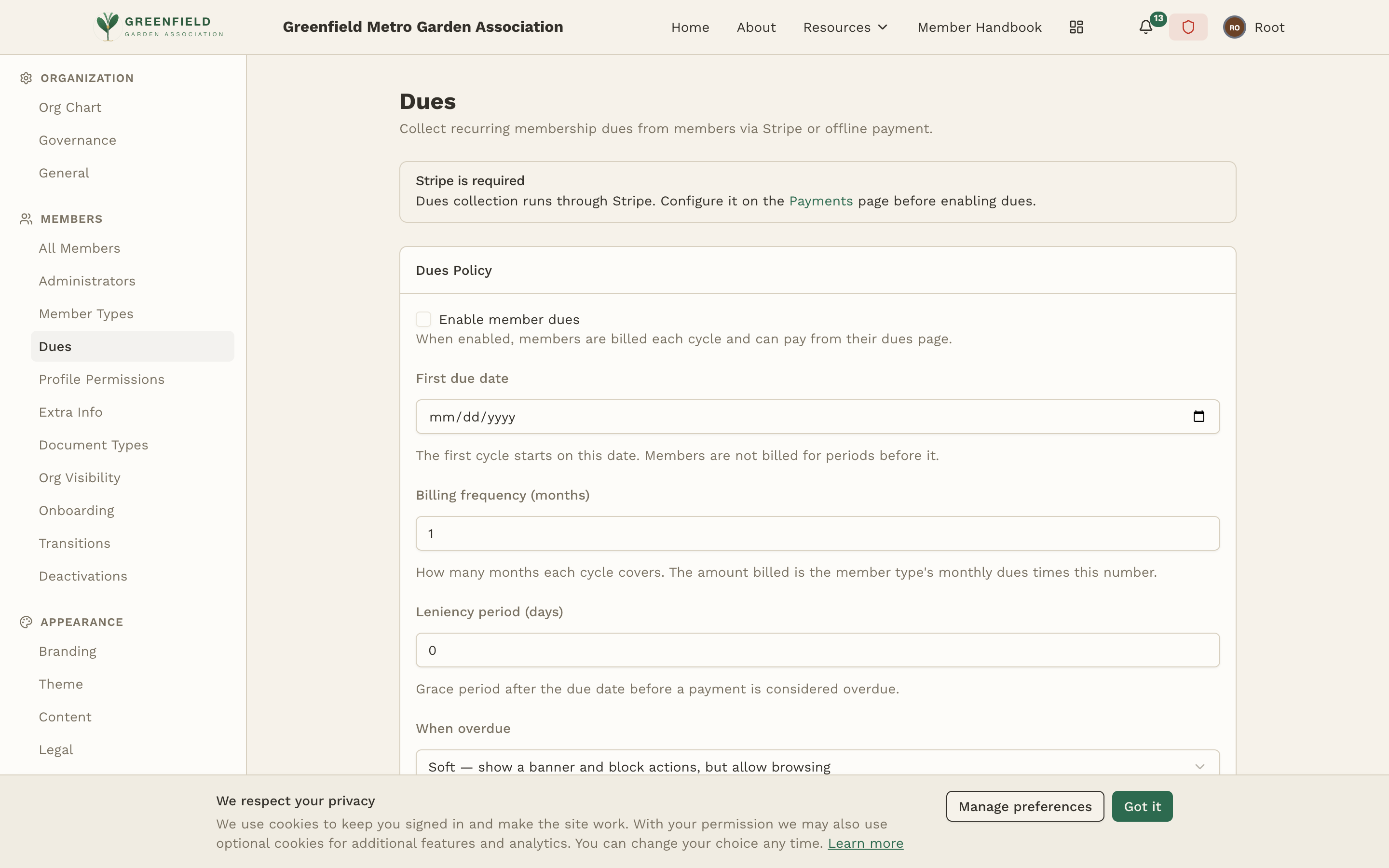Click the APPEARANCE section label

pyautogui.click(x=82, y=622)
